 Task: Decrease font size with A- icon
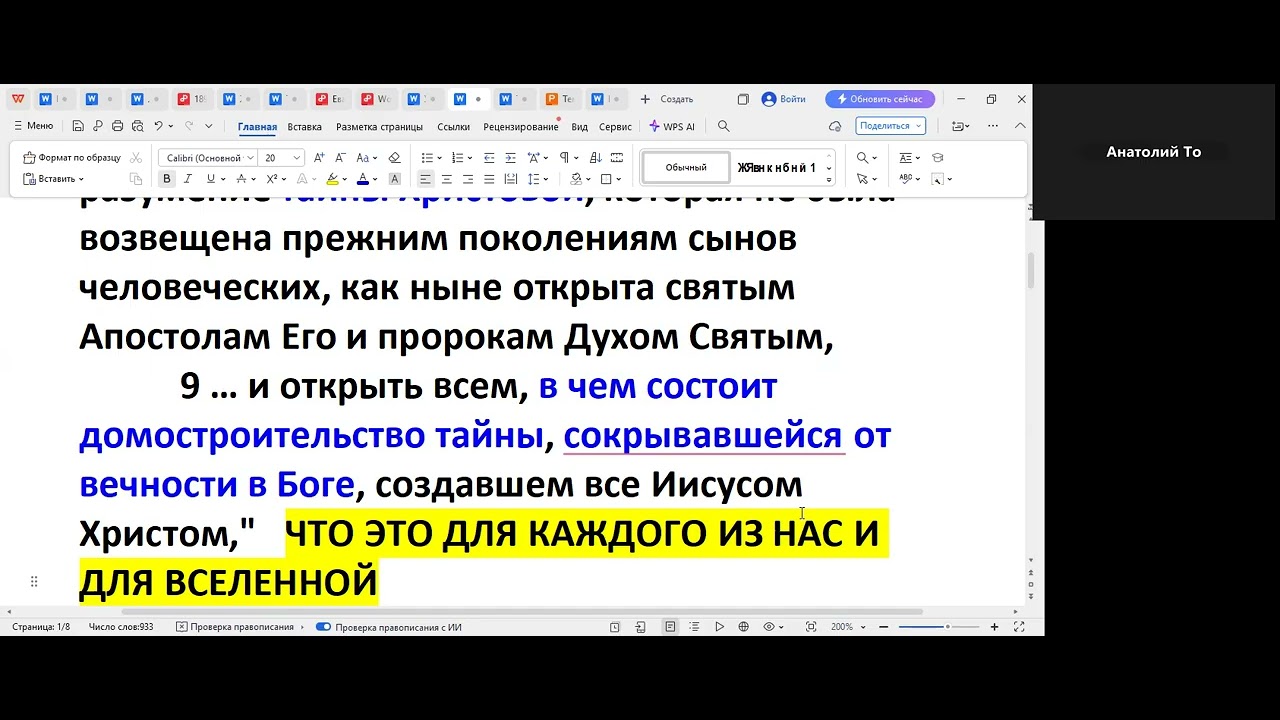coord(340,158)
